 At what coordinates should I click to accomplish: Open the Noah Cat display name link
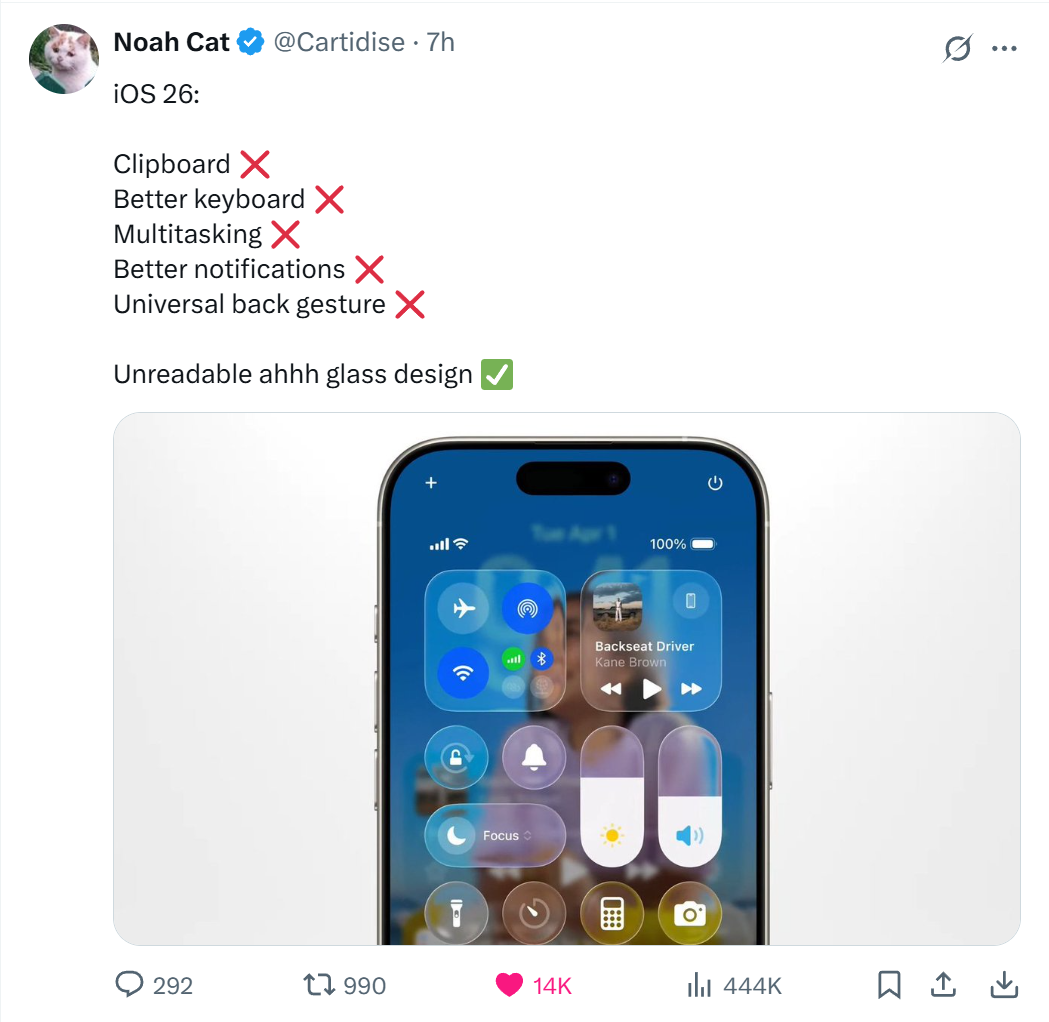point(171,42)
